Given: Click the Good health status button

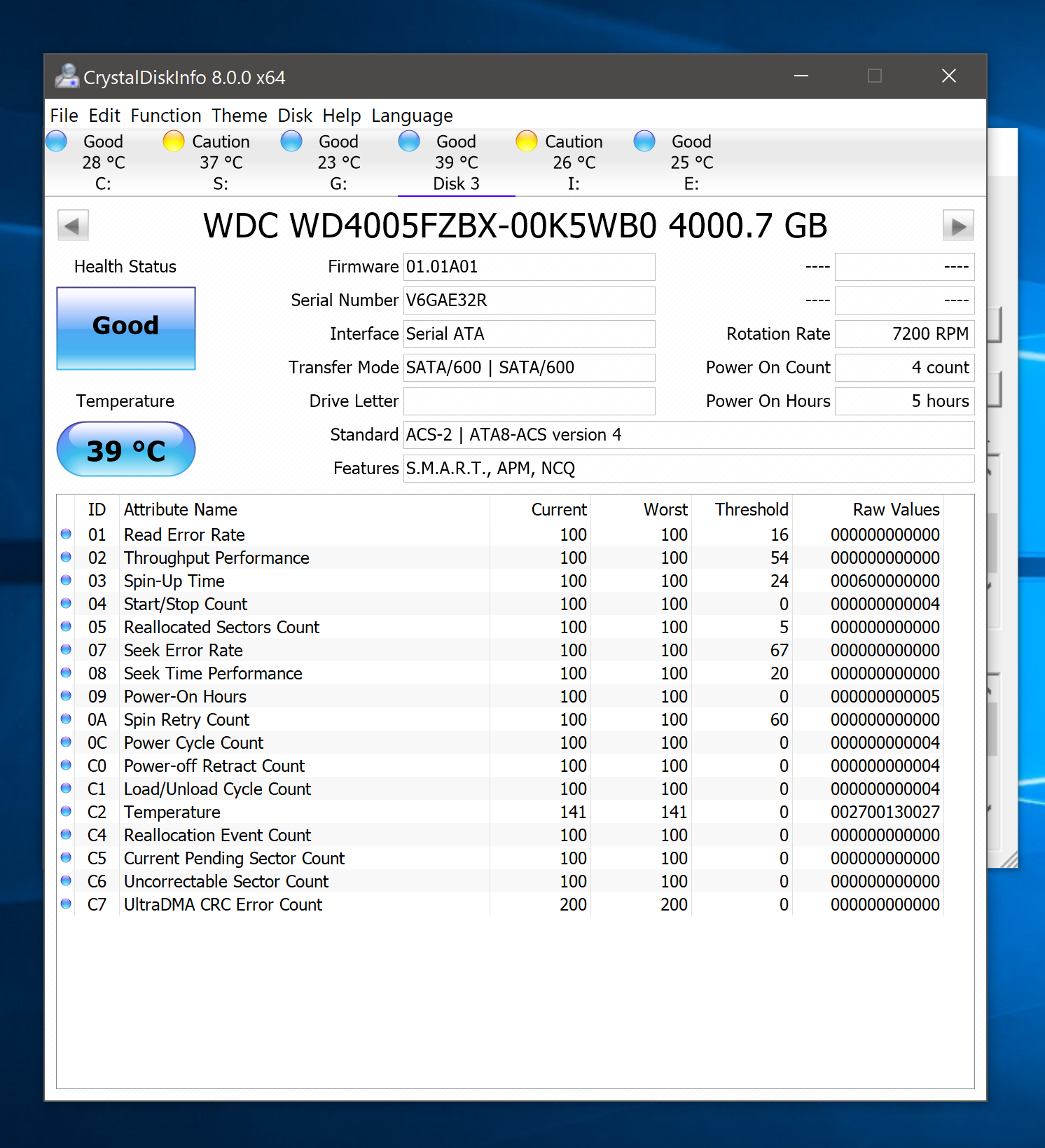Looking at the screenshot, I should (x=126, y=329).
